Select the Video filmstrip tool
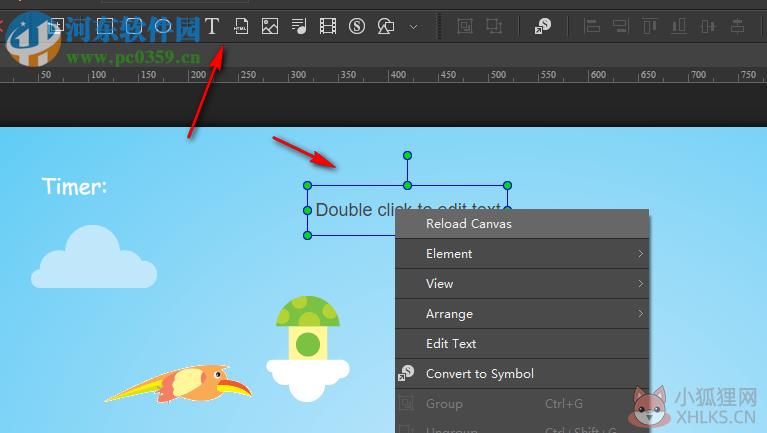The width and height of the screenshot is (767, 433). point(328,26)
